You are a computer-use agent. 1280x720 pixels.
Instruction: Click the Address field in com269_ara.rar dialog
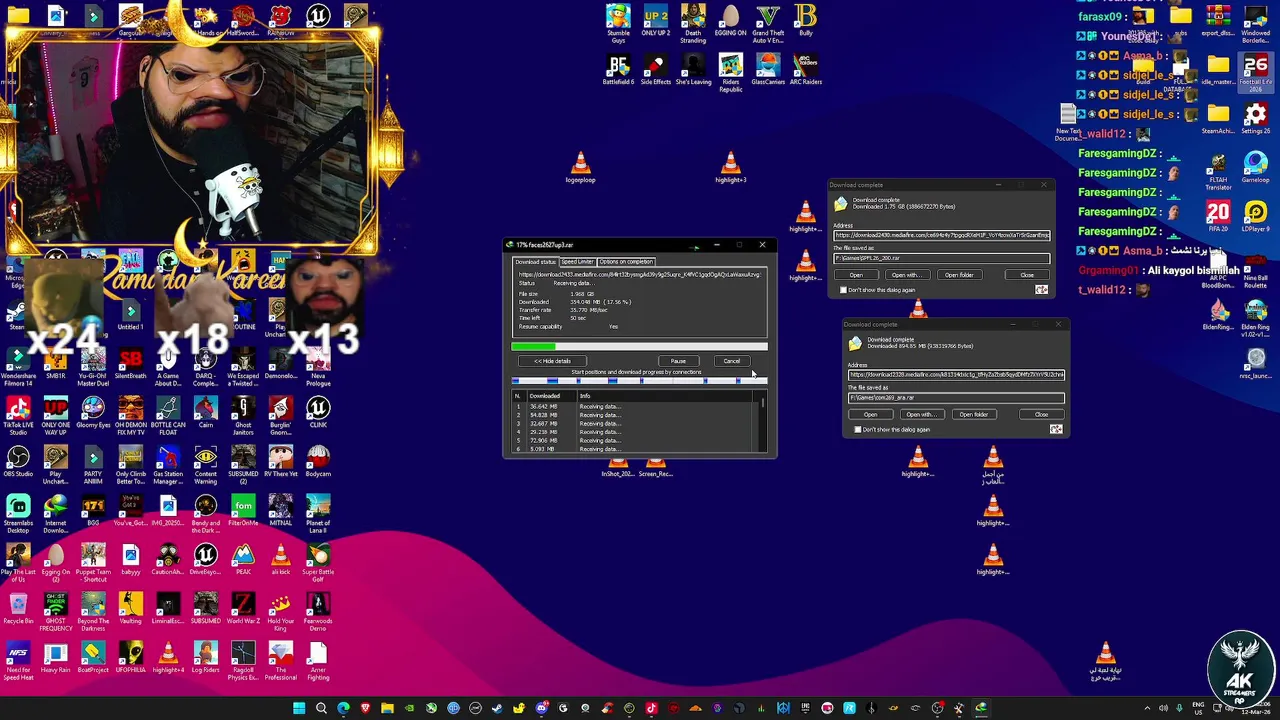pyautogui.click(x=956, y=375)
